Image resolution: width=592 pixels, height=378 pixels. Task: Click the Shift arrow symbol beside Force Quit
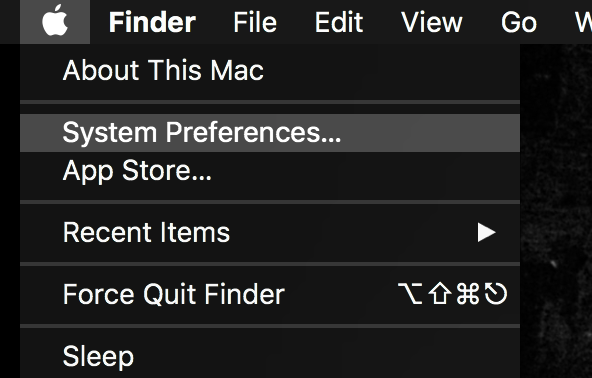point(440,294)
